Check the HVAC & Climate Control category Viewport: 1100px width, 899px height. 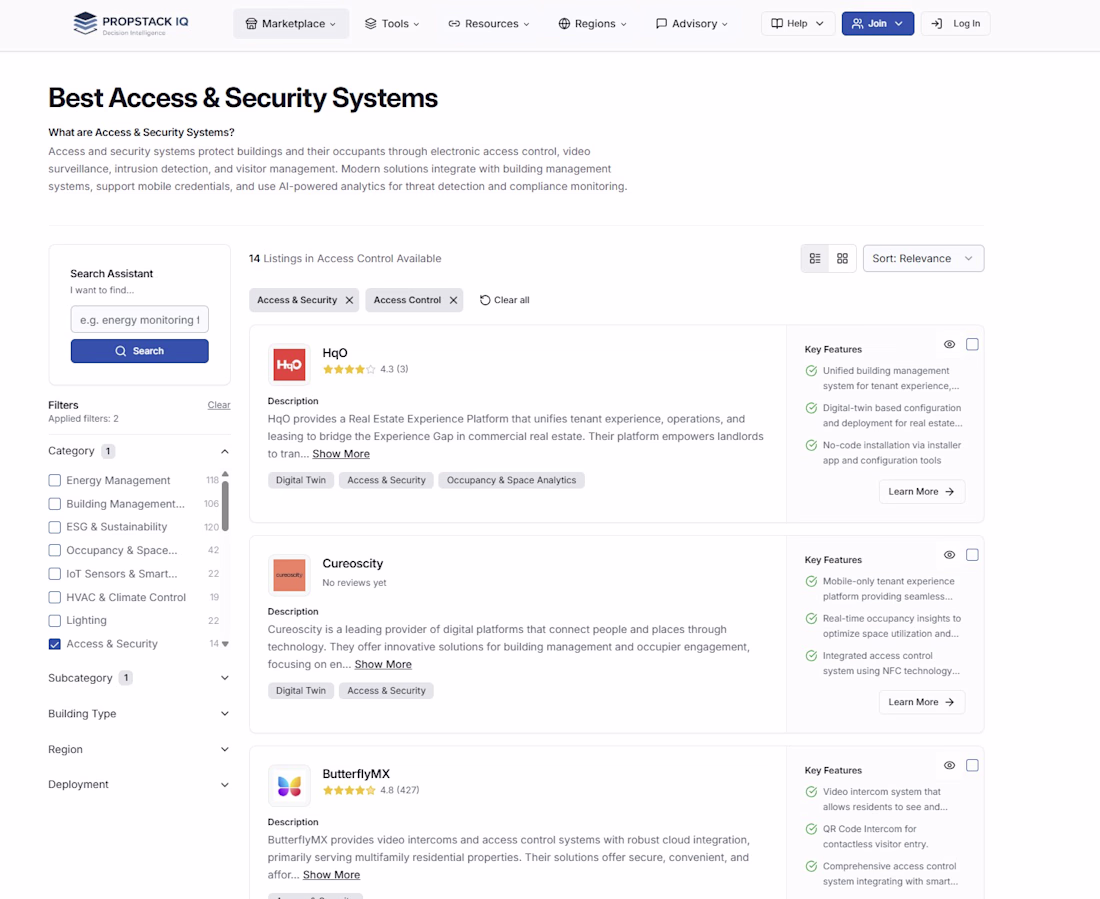click(54, 597)
